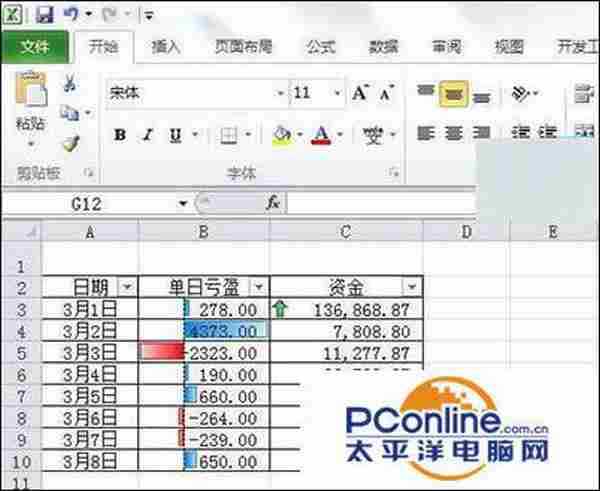Click the Increase Indent icon
The height and width of the screenshot is (491, 600).
pyautogui.click(x=548, y=132)
